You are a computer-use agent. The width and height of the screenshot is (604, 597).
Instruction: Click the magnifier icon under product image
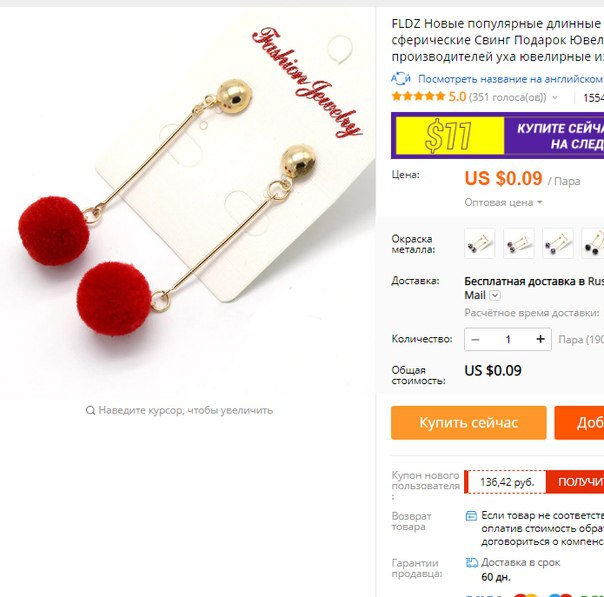pos(90,411)
